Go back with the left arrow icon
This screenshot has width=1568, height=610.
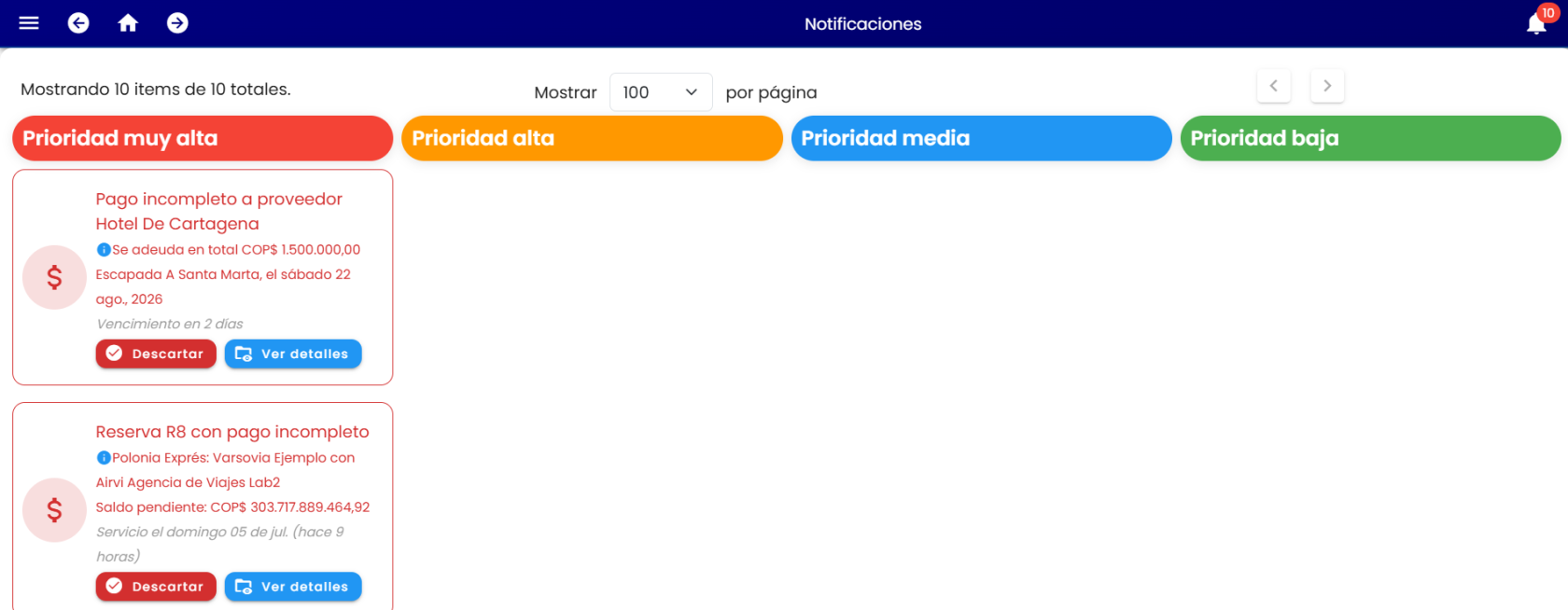click(x=78, y=23)
